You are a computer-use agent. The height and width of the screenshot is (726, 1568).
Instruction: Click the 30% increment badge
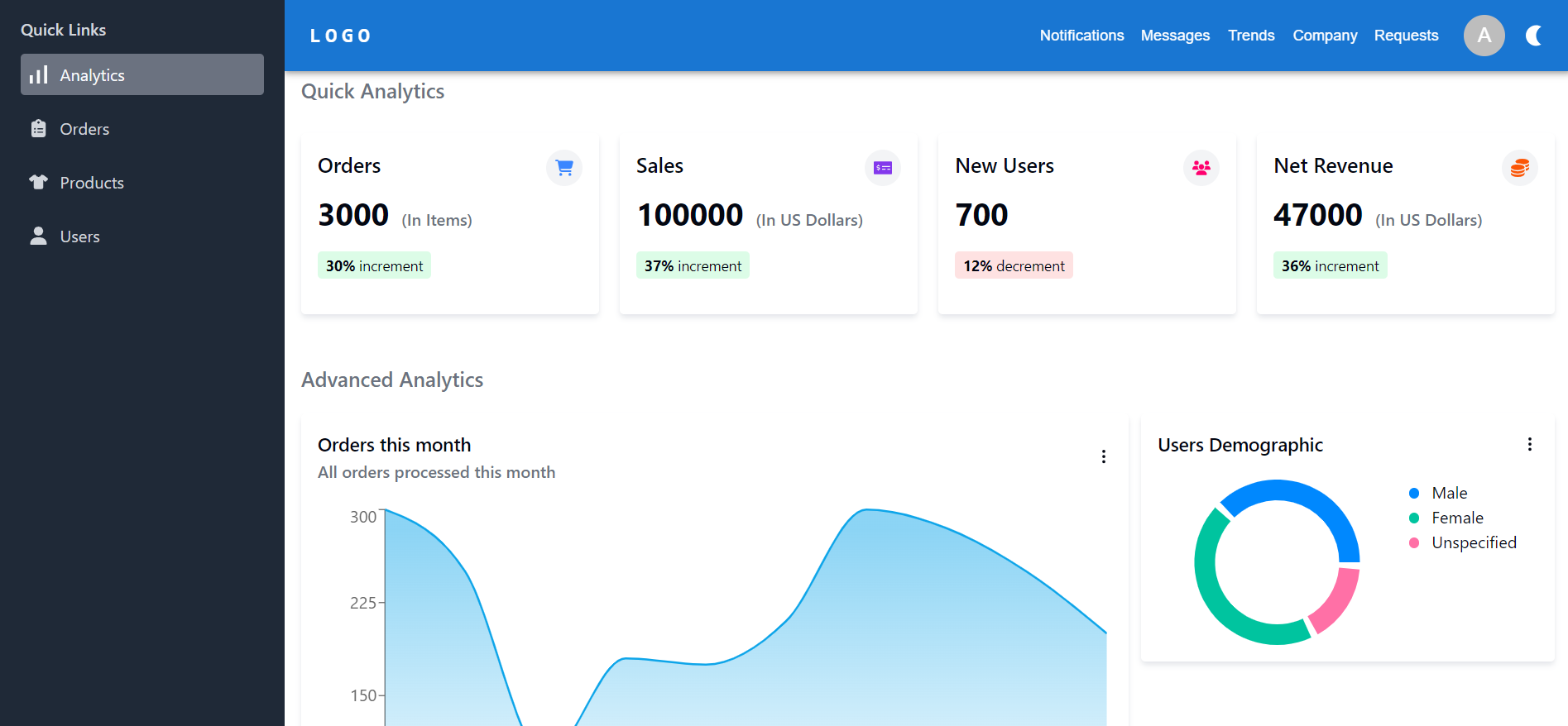tap(374, 265)
